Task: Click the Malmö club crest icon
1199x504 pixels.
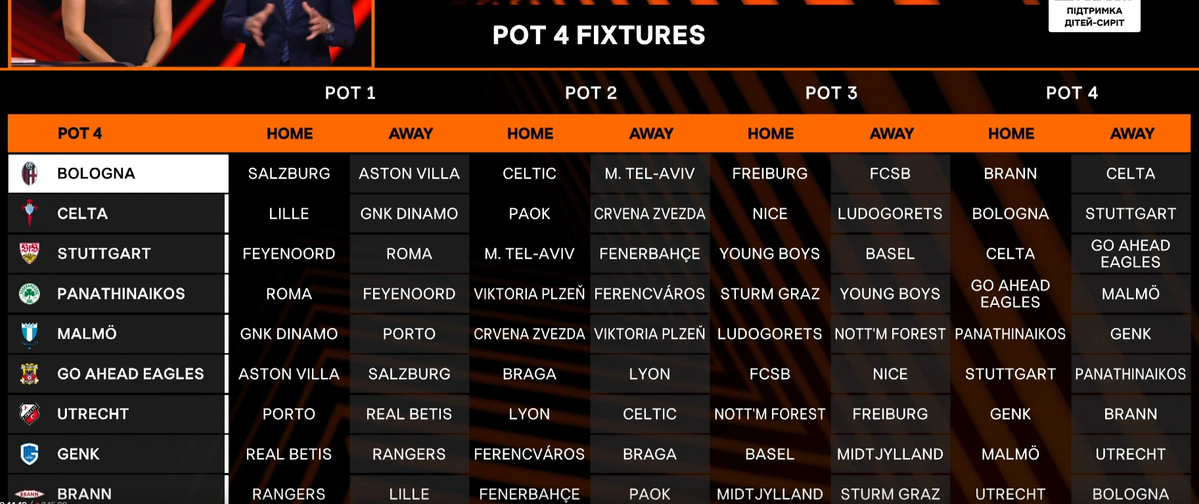Action: (x=29, y=334)
